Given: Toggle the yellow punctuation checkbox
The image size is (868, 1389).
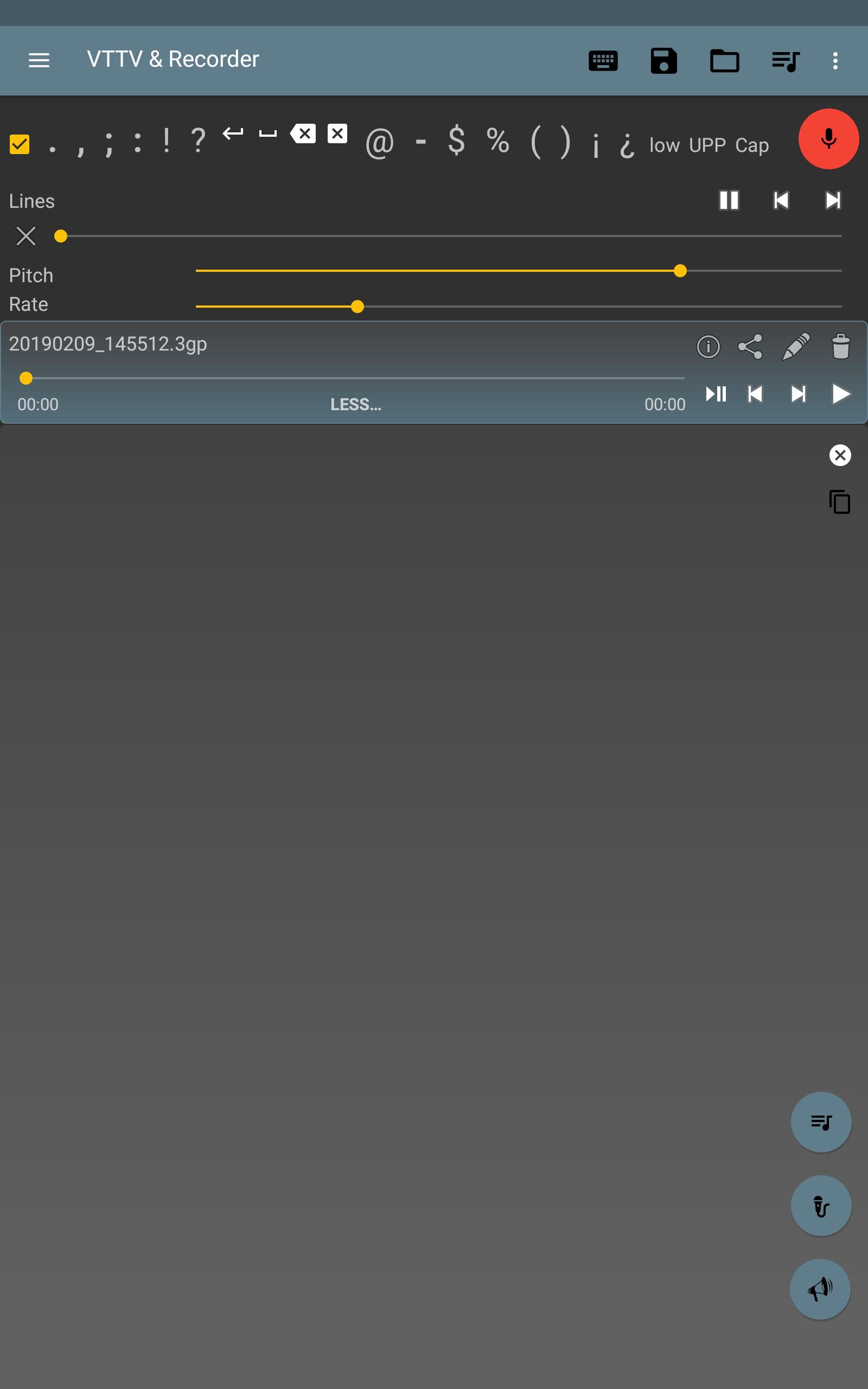Looking at the screenshot, I should pos(20,144).
